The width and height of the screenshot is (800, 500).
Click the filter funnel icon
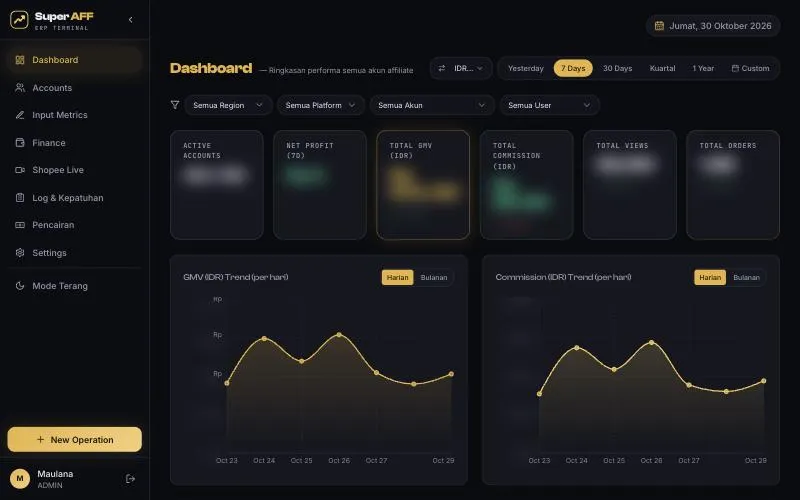[174, 105]
